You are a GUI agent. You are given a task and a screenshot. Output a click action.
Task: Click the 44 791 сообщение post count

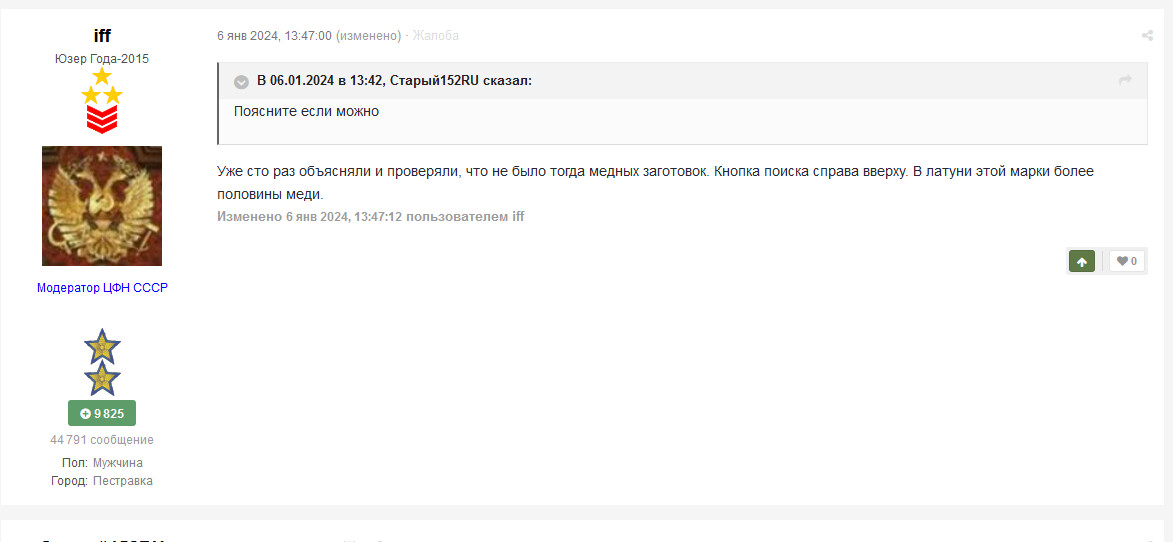[102, 440]
